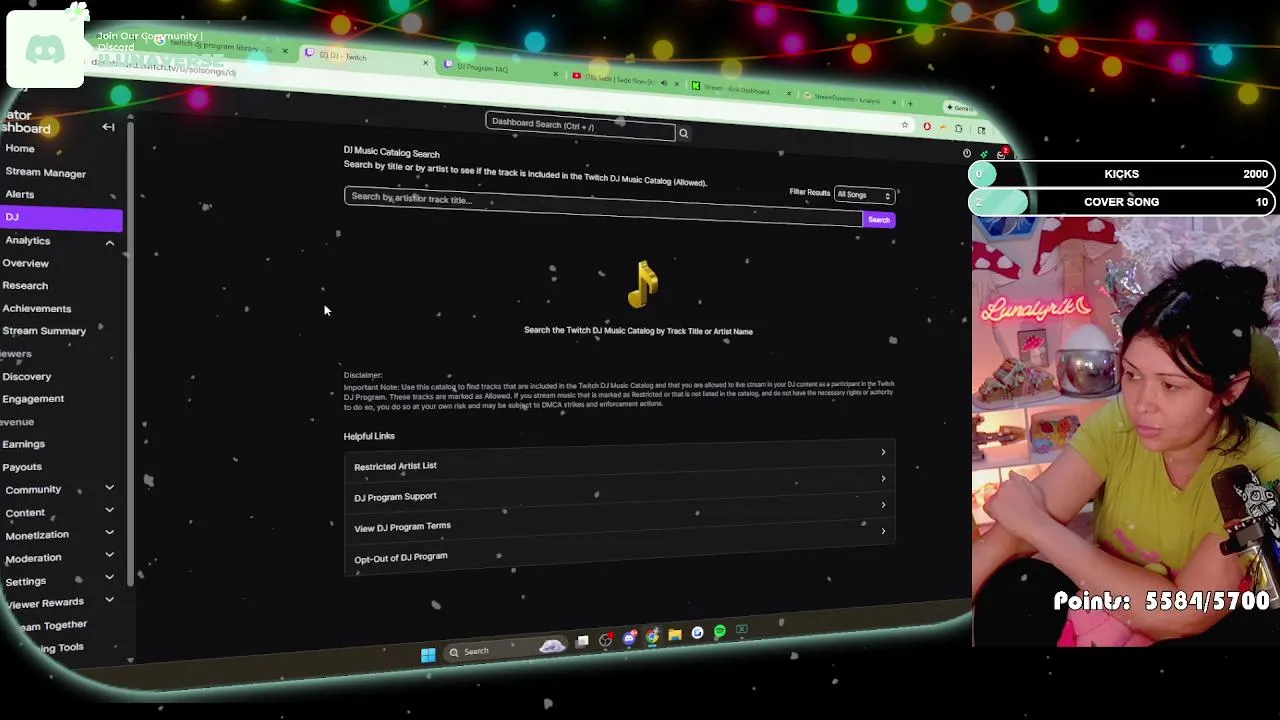Click the KICKS goal progress bar

coord(1121,174)
